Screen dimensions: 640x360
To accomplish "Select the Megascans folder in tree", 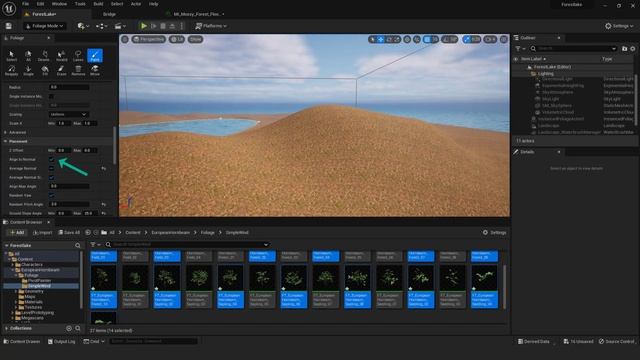I will 32,318.
